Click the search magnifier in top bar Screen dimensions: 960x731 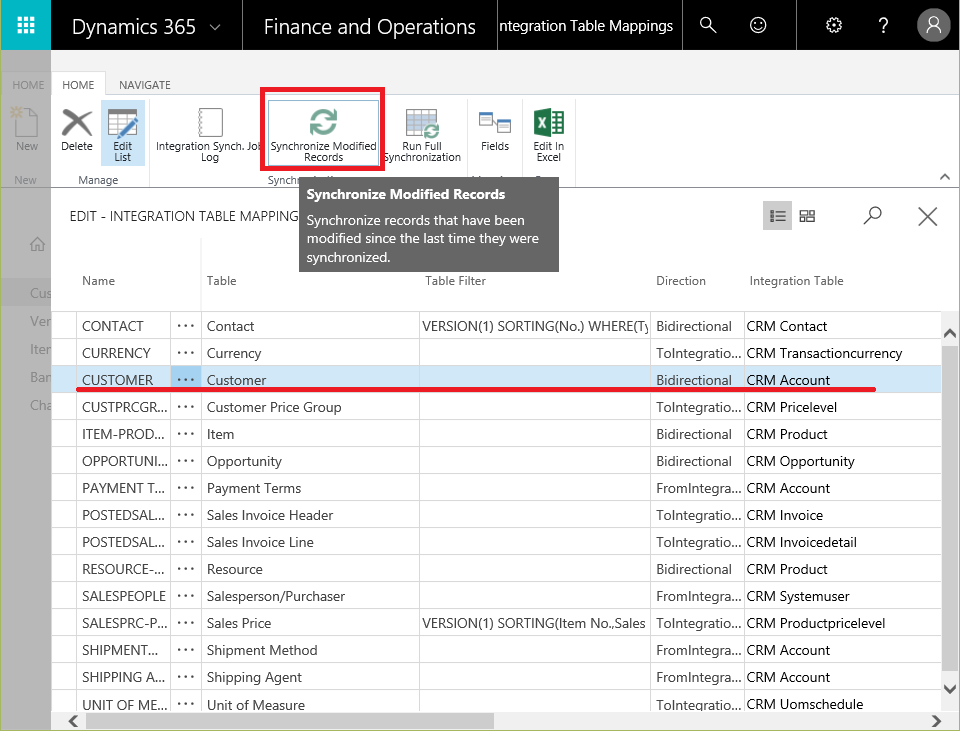(708, 25)
